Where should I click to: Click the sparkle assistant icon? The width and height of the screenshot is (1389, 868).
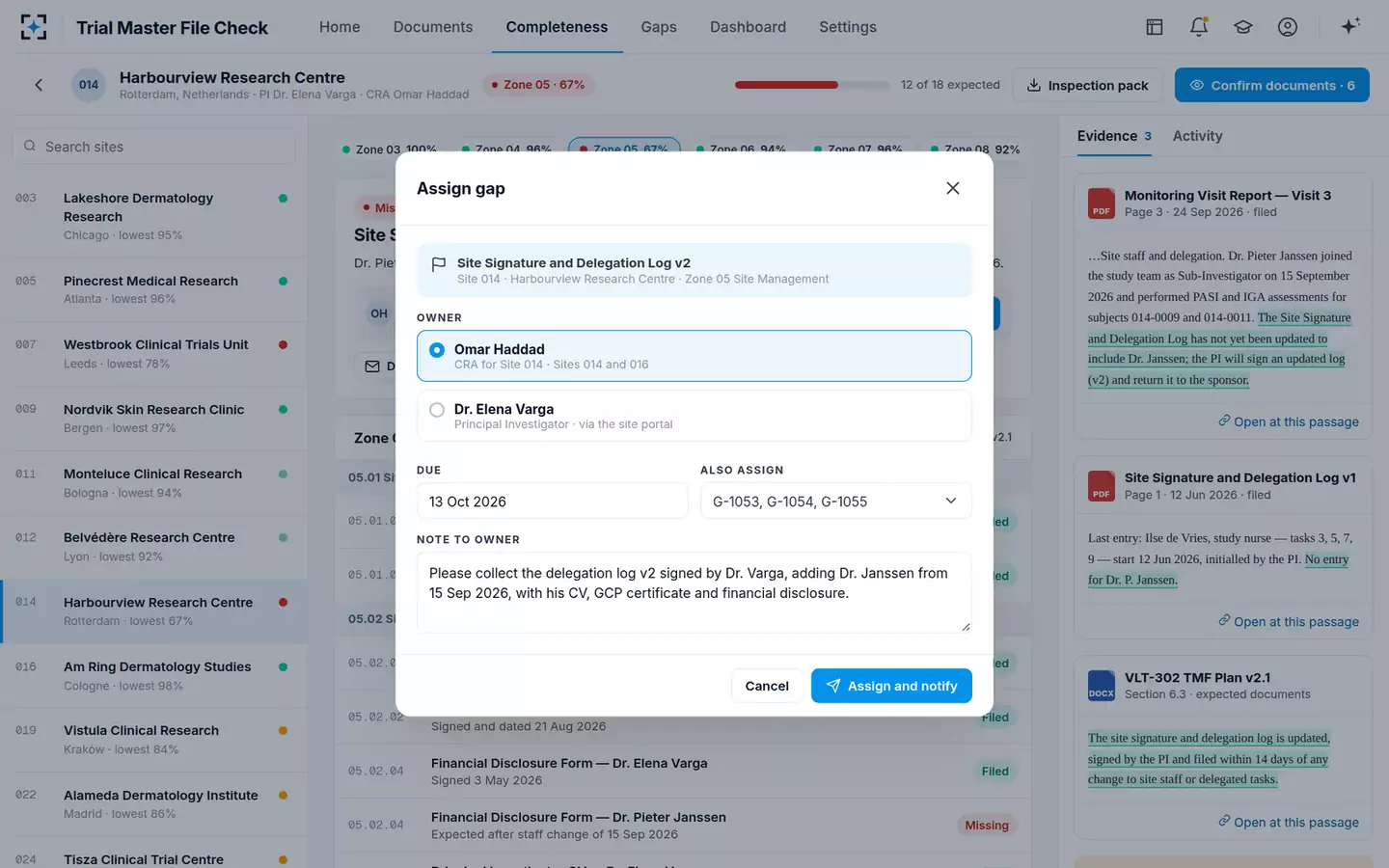1350,26
